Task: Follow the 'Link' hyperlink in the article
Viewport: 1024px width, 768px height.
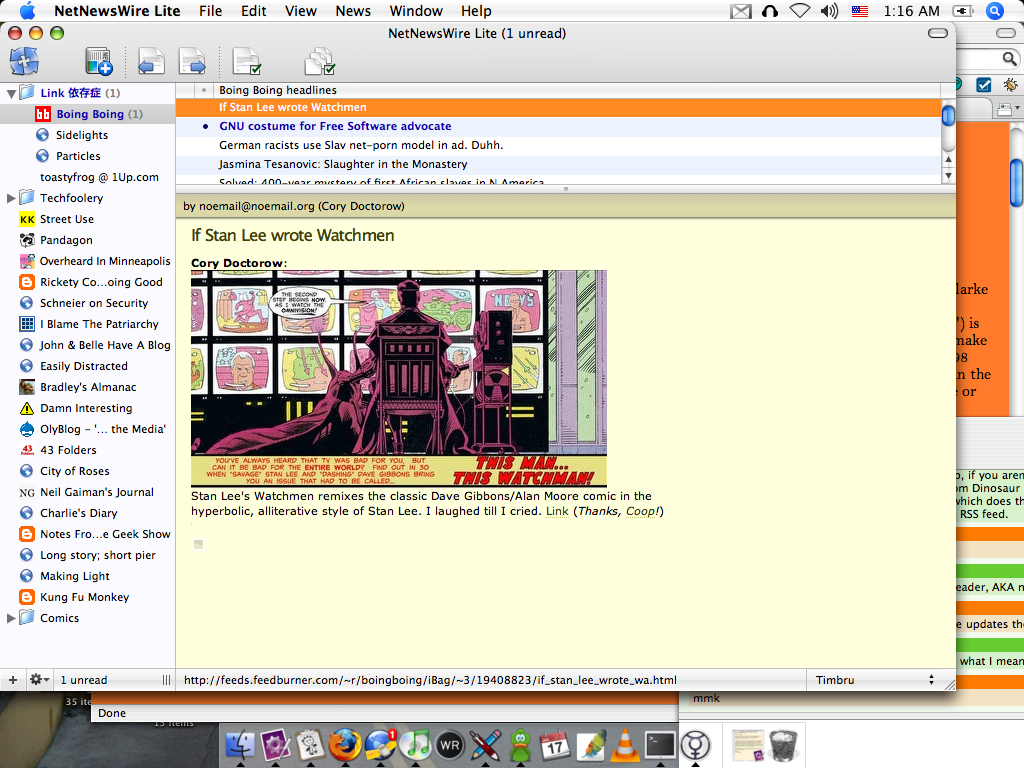Action: pyautogui.click(x=557, y=511)
